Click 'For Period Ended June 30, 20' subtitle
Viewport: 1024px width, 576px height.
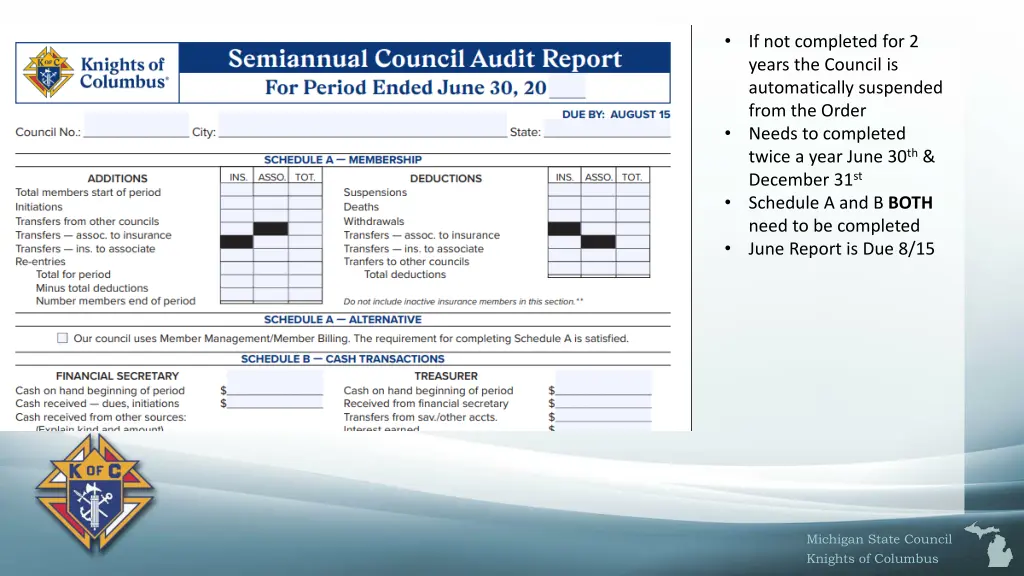(x=406, y=88)
